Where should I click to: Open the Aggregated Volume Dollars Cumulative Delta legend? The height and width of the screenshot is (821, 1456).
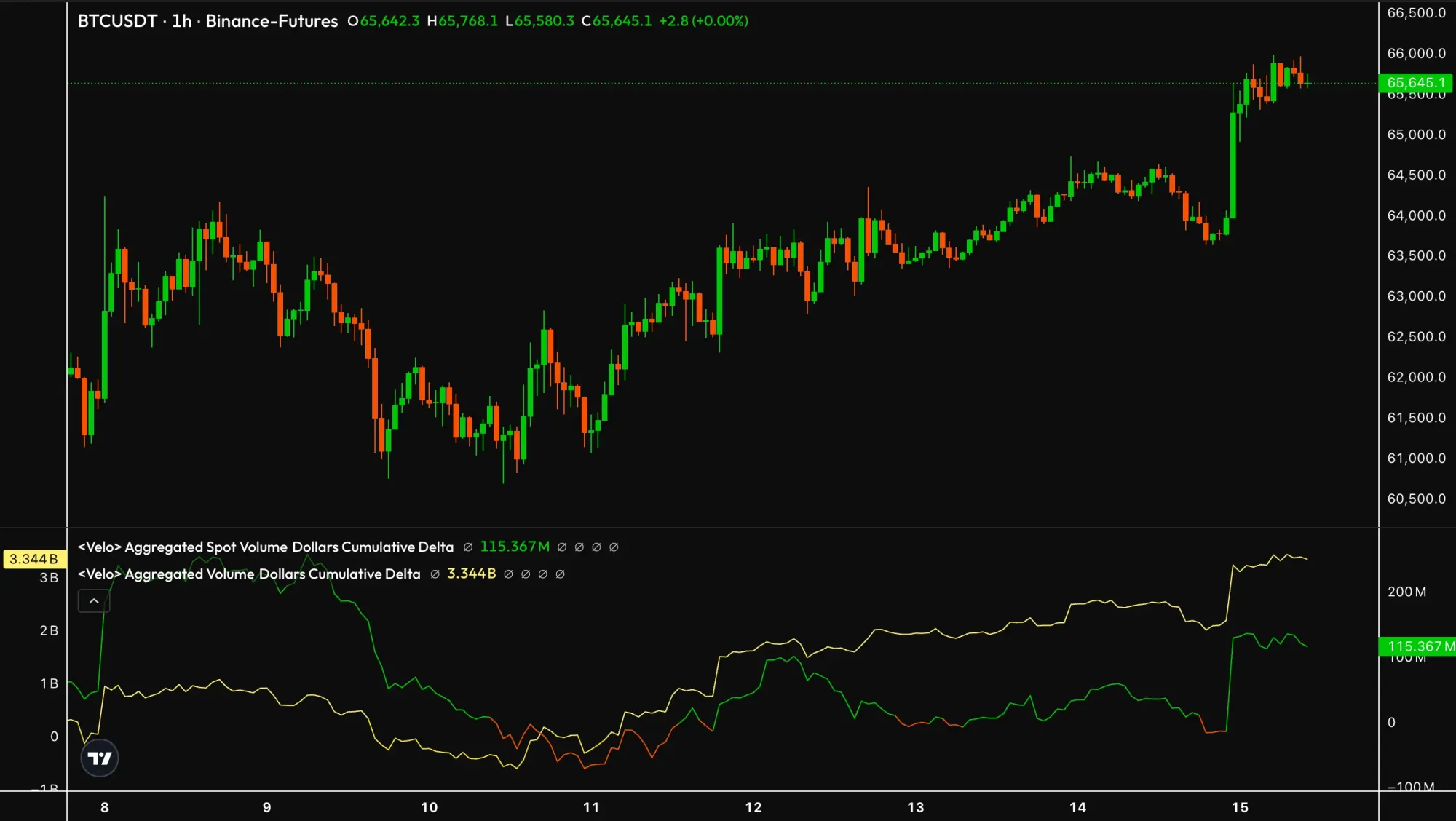click(x=249, y=574)
